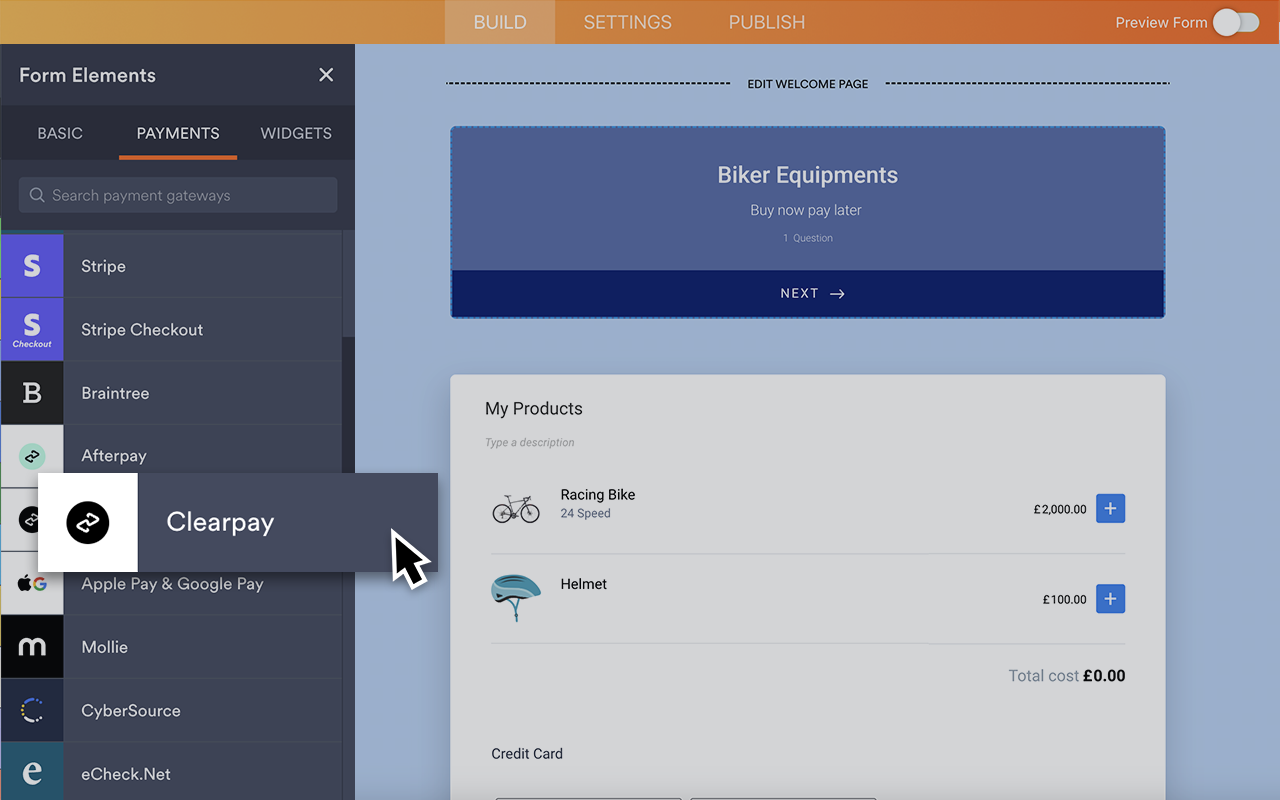Select the Stripe Checkout icon

coord(32,329)
